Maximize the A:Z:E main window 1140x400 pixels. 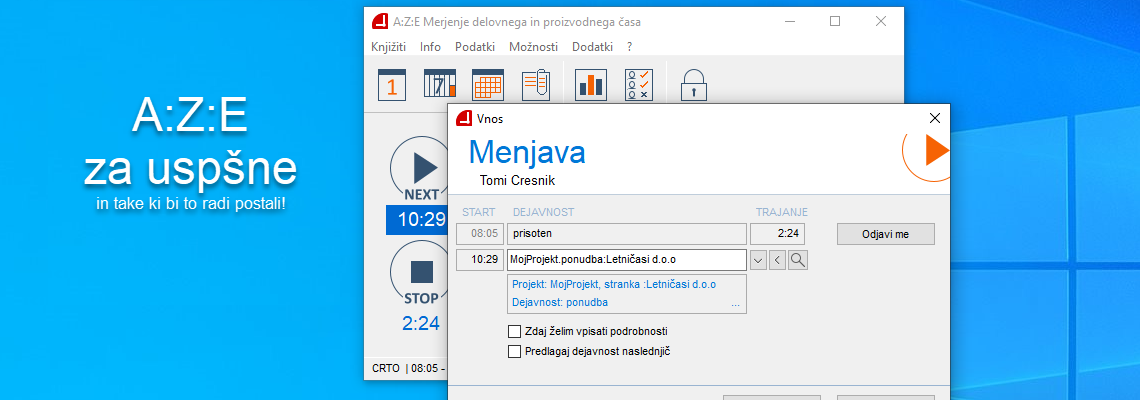click(835, 22)
